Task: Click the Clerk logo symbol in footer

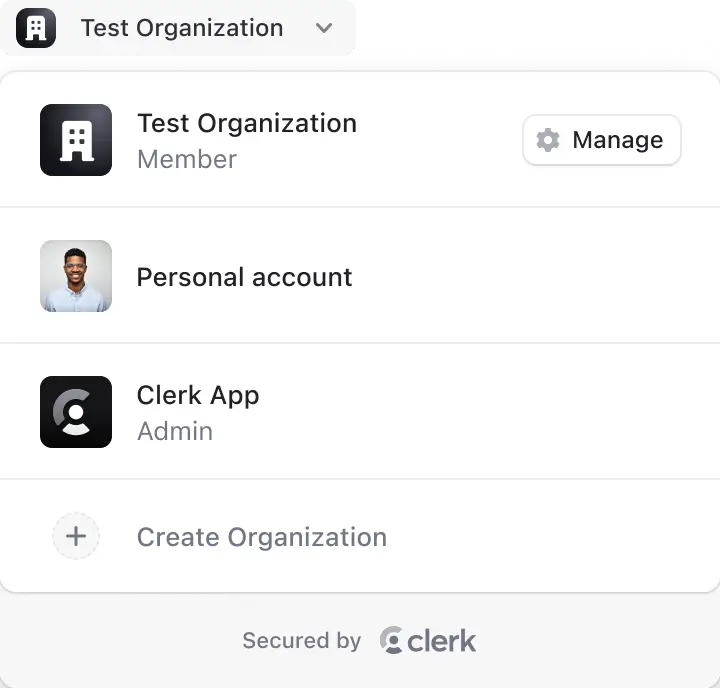Action: click(x=391, y=641)
